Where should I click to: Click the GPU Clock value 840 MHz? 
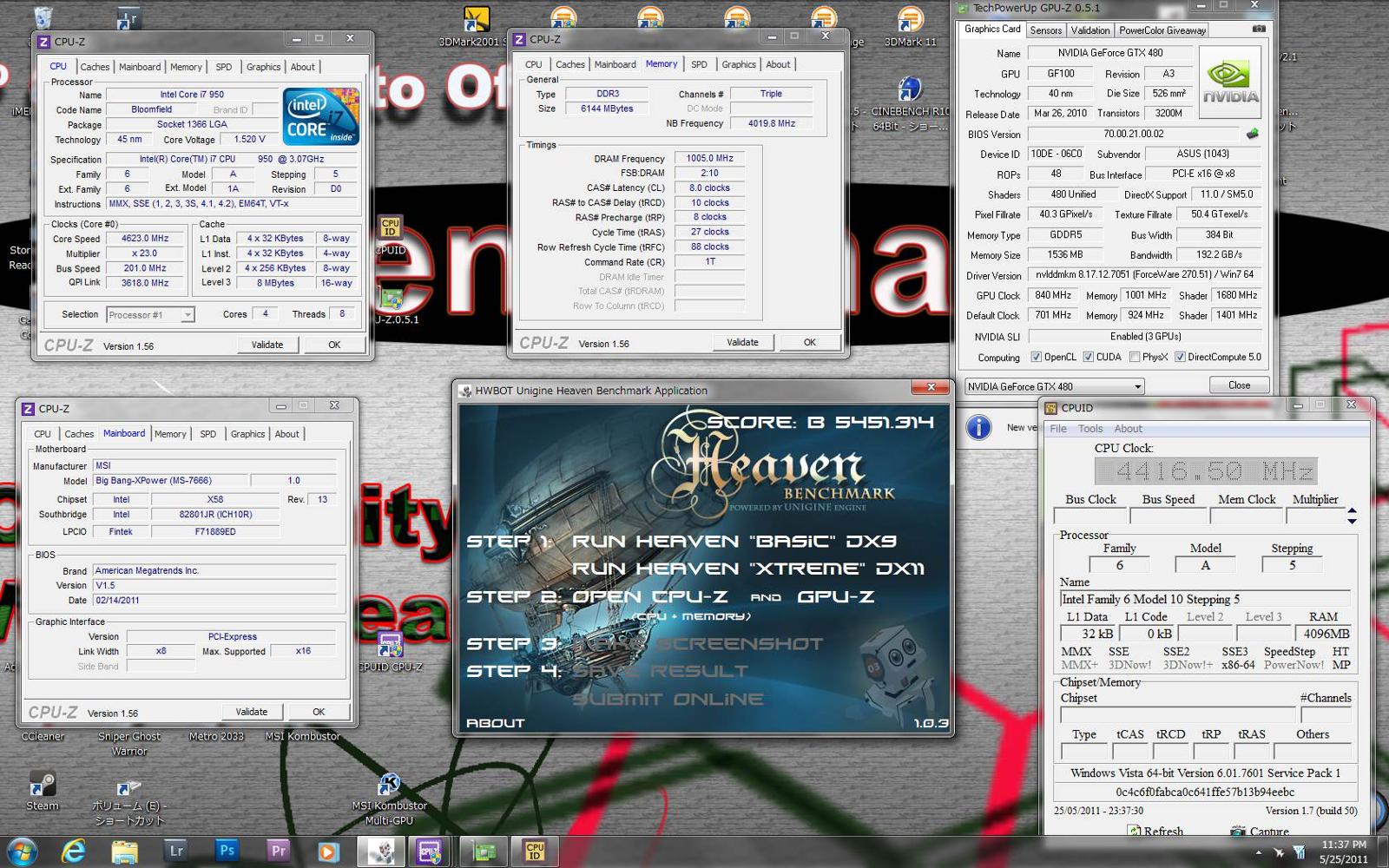pyautogui.click(x=1053, y=295)
